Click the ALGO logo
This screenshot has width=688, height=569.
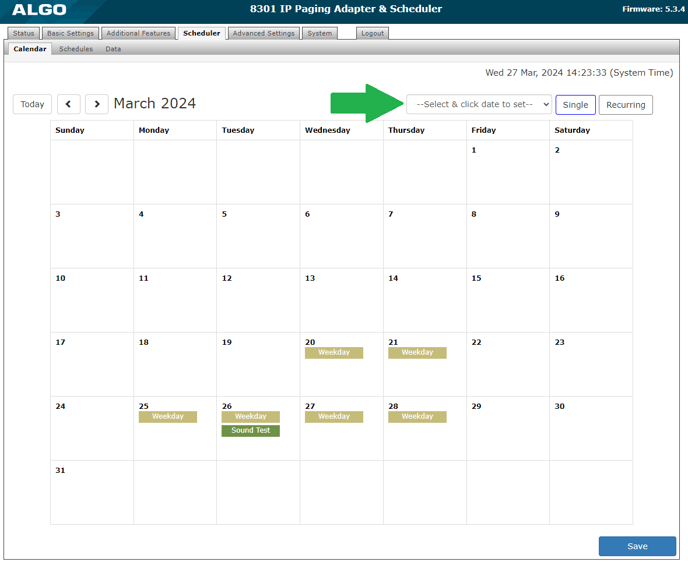40,10
